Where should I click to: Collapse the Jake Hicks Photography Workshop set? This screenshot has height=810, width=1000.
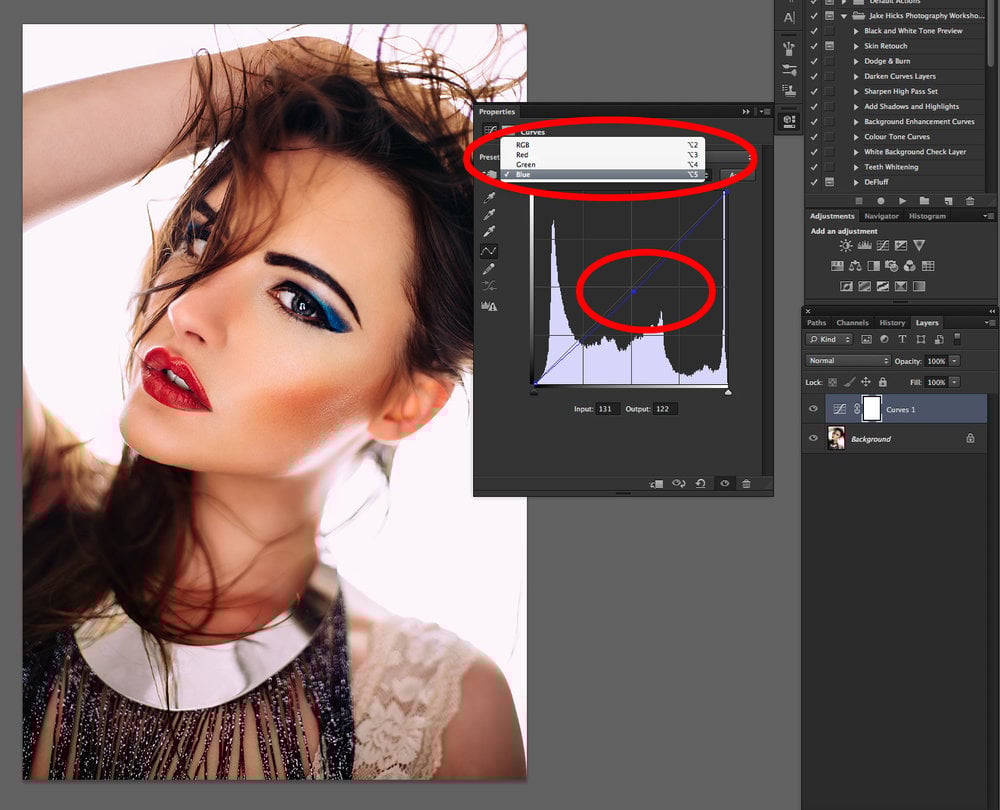[844, 16]
